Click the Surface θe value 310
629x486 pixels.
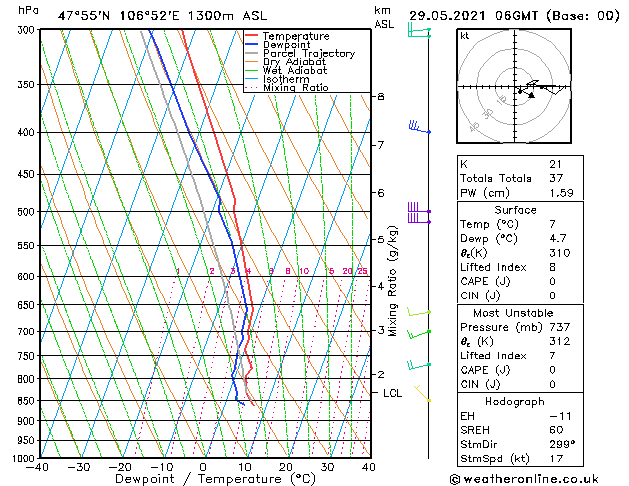pyautogui.click(x=560, y=253)
